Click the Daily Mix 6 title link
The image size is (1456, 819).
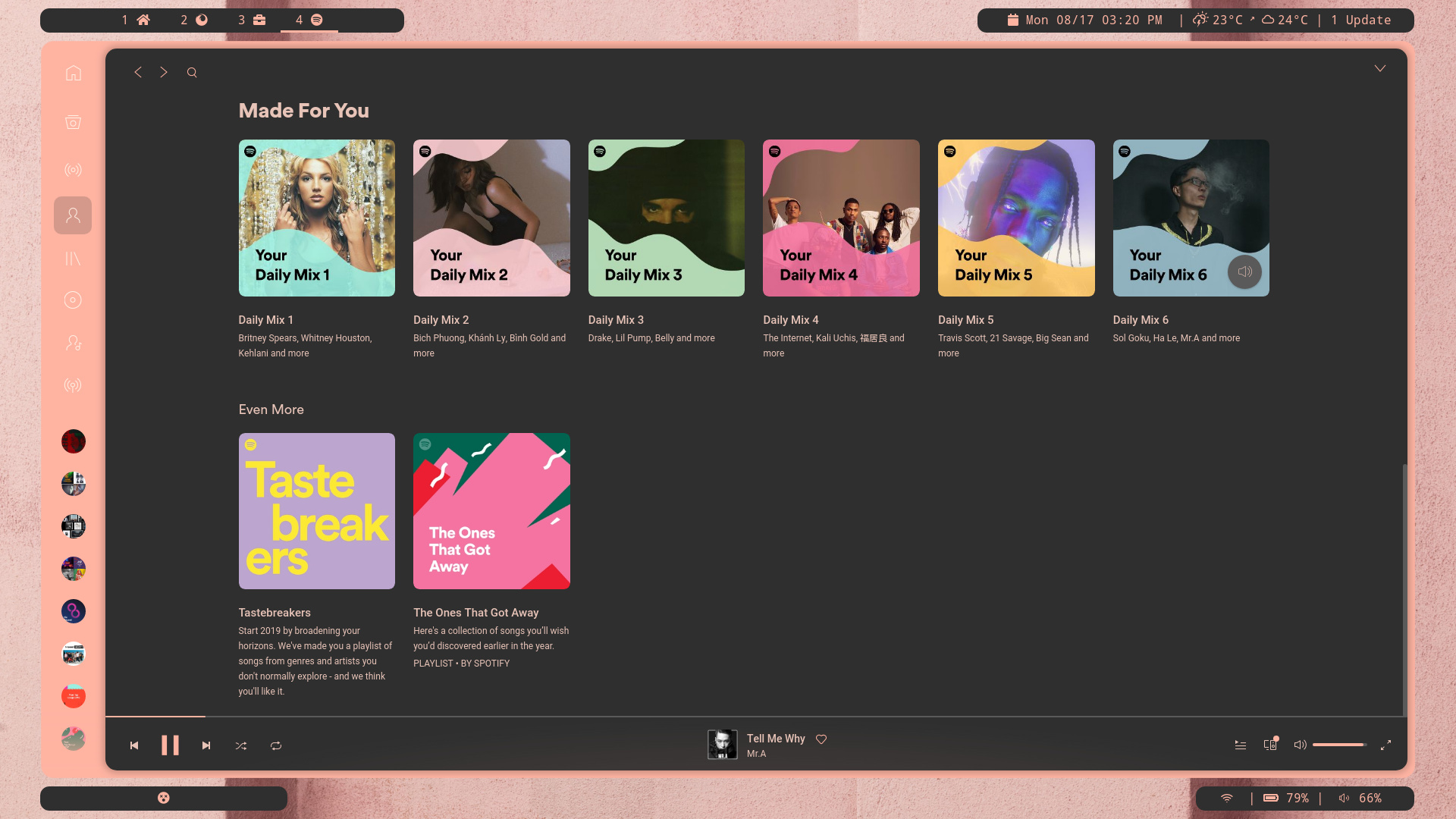click(1141, 320)
